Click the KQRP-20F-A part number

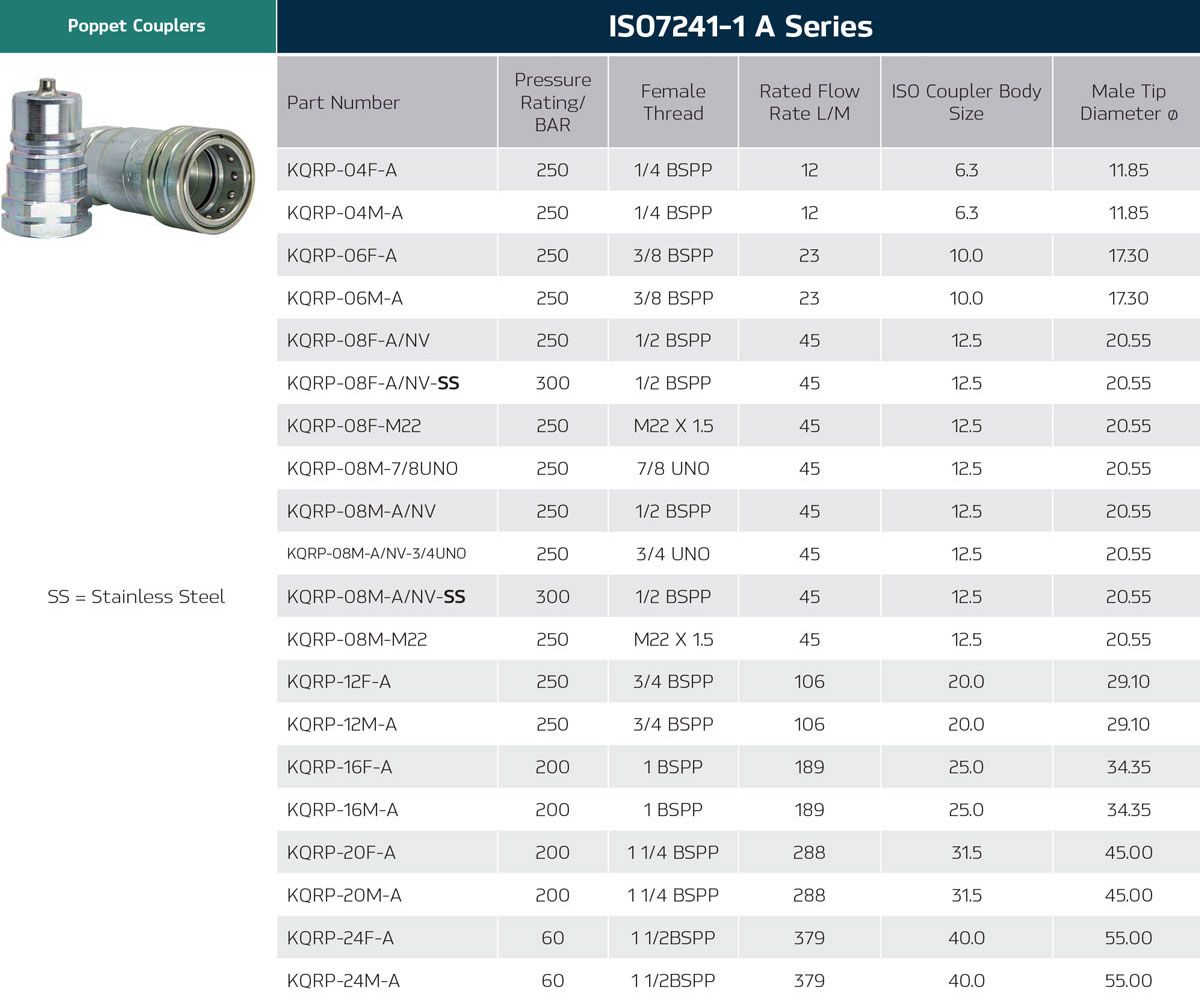pos(341,852)
